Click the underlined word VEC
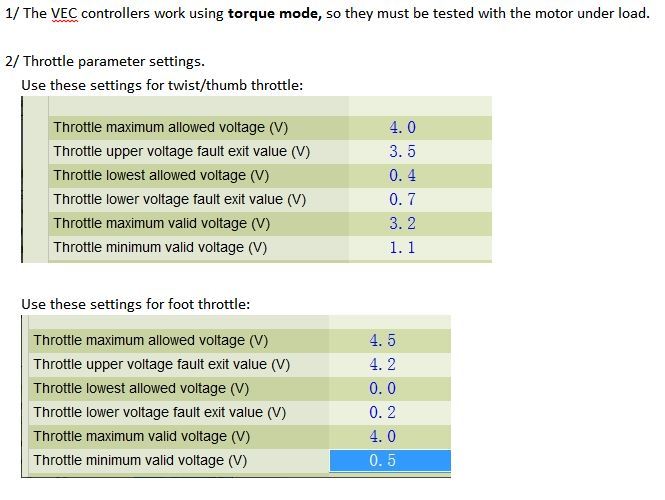Viewport: 665px width, 500px height. [x=65, y=15]
